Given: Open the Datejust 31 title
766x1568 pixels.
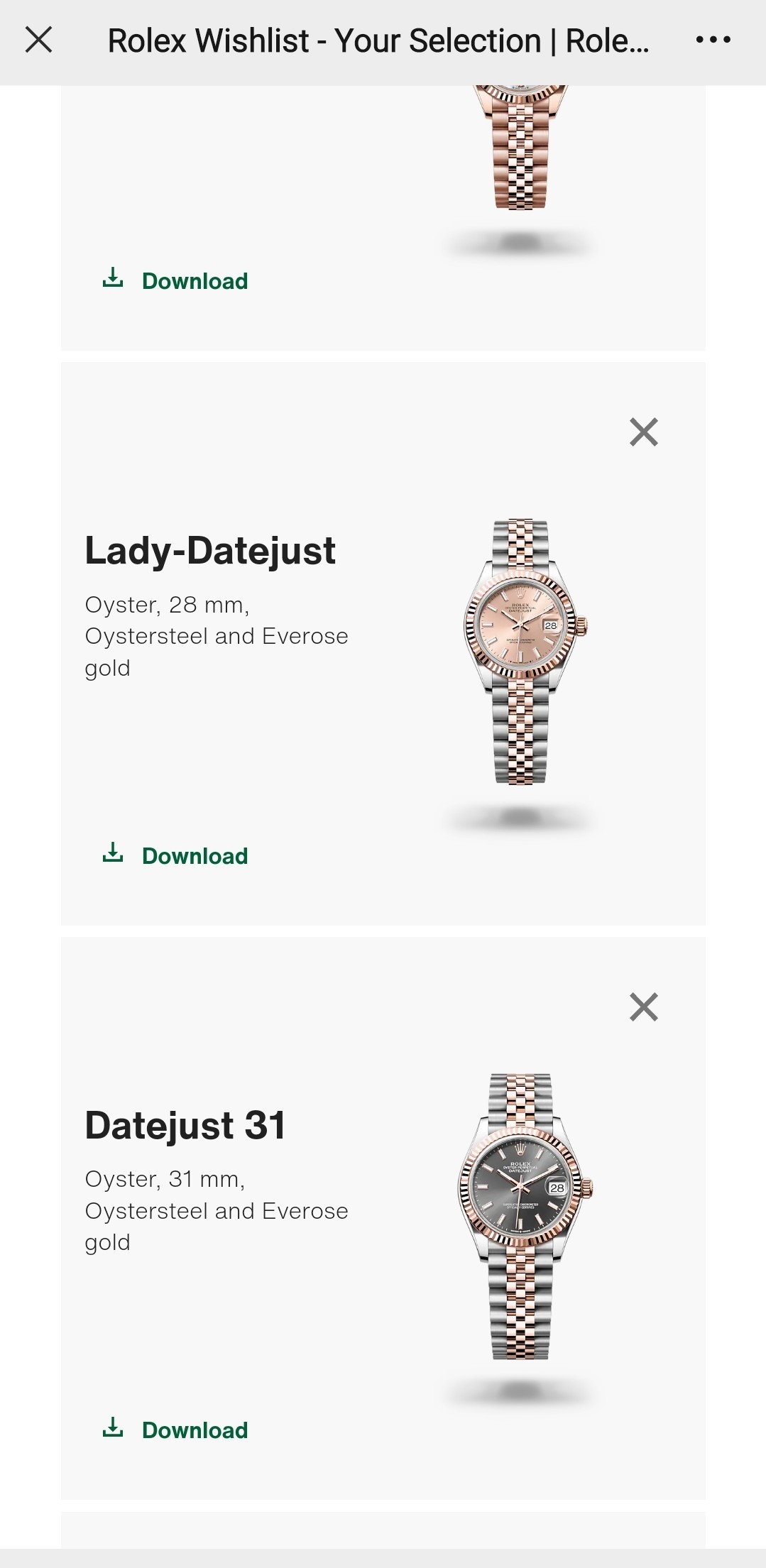Looking at the screenshot, I should [185, 1125].
